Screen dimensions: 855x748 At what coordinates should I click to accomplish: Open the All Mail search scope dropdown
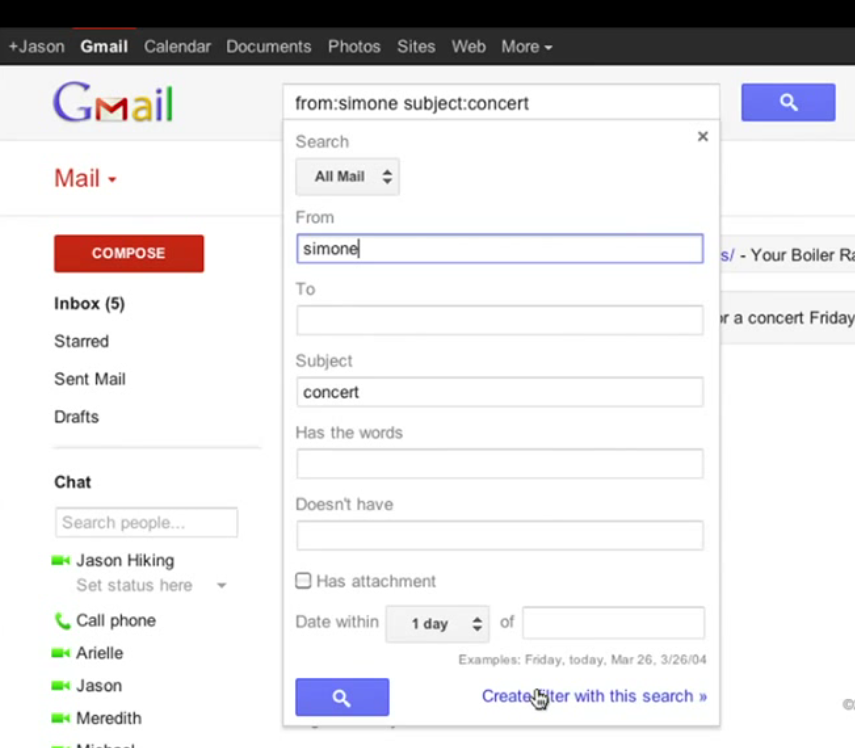(347, 177)
